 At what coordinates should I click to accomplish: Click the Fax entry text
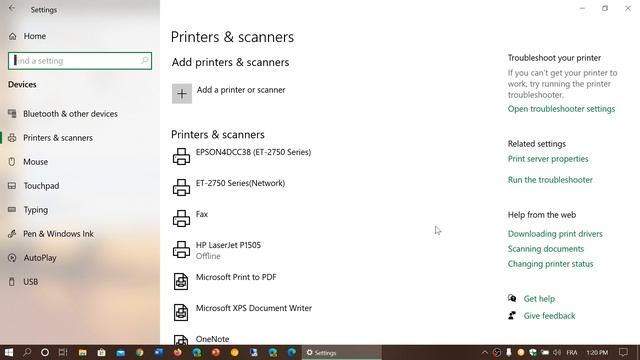tap(202, 214)
